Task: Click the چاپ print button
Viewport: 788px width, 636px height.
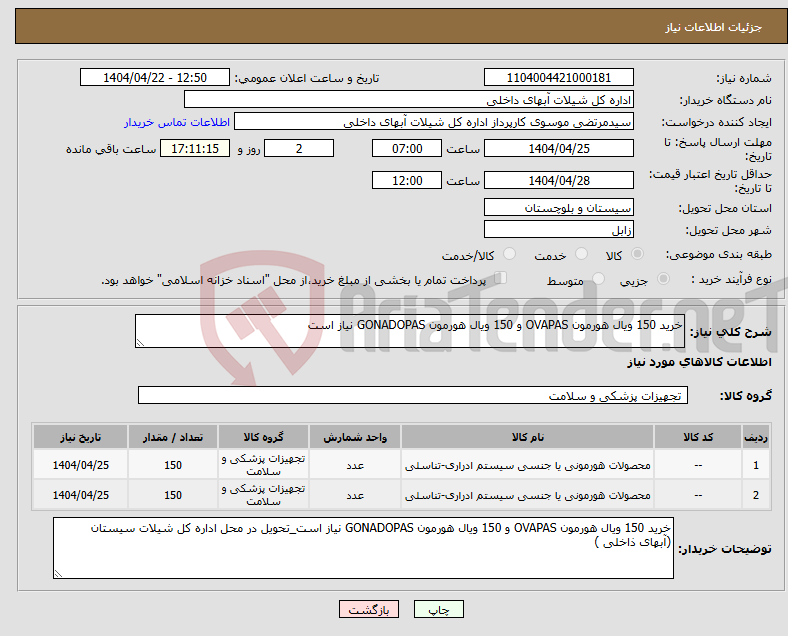Action: tap(439, 609)
